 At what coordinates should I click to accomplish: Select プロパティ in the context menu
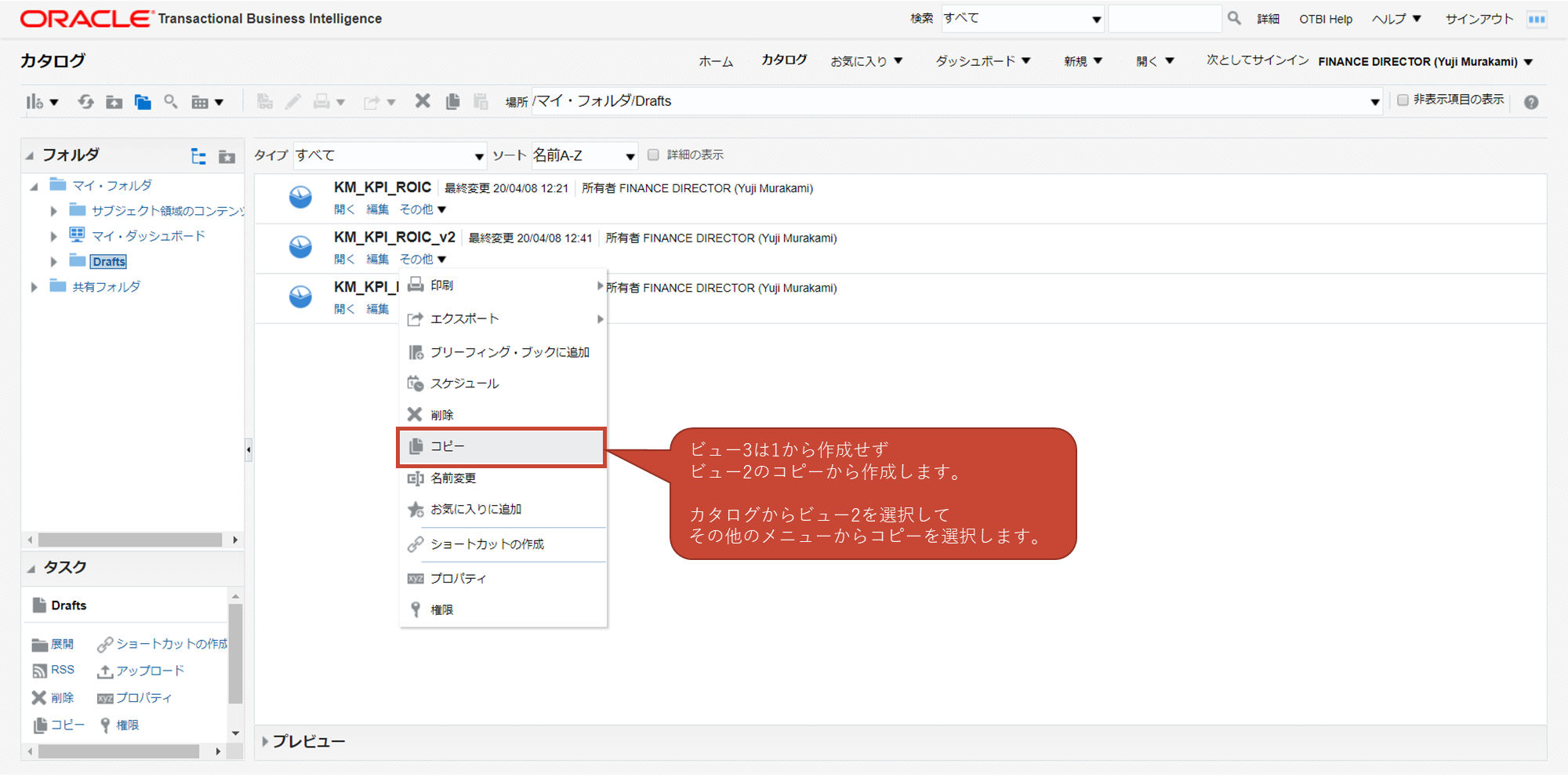[x=502, y=579]
